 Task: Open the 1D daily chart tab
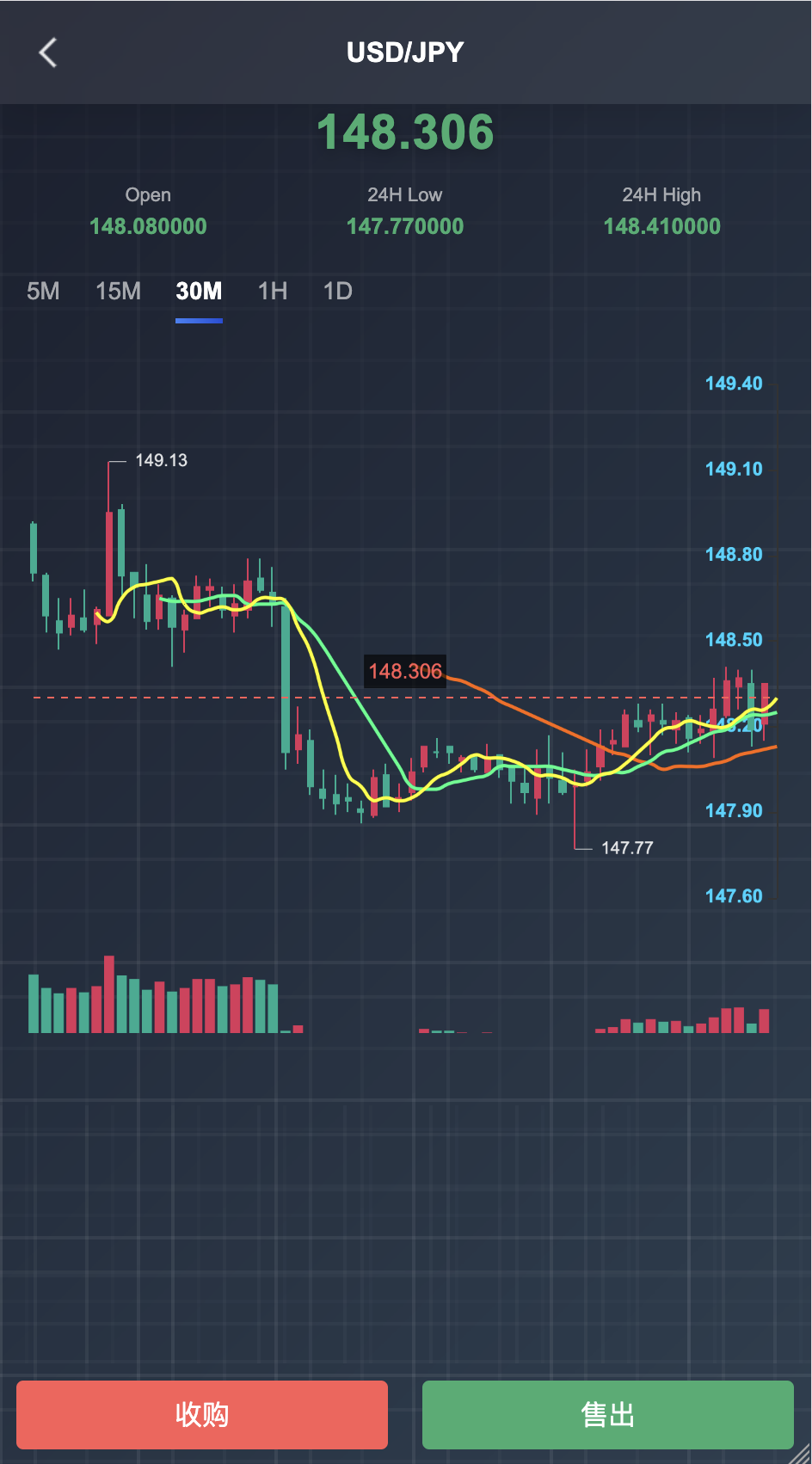click(x=337, y=292)
